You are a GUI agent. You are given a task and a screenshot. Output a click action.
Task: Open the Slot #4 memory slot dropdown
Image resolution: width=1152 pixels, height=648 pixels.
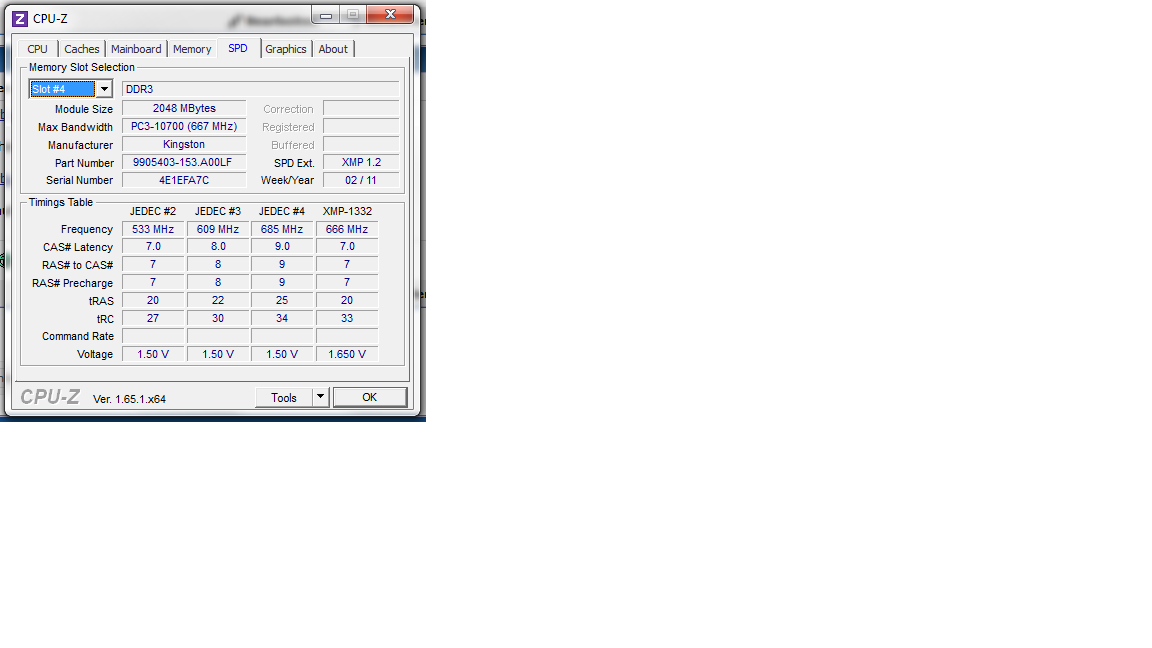click(71, 89)
